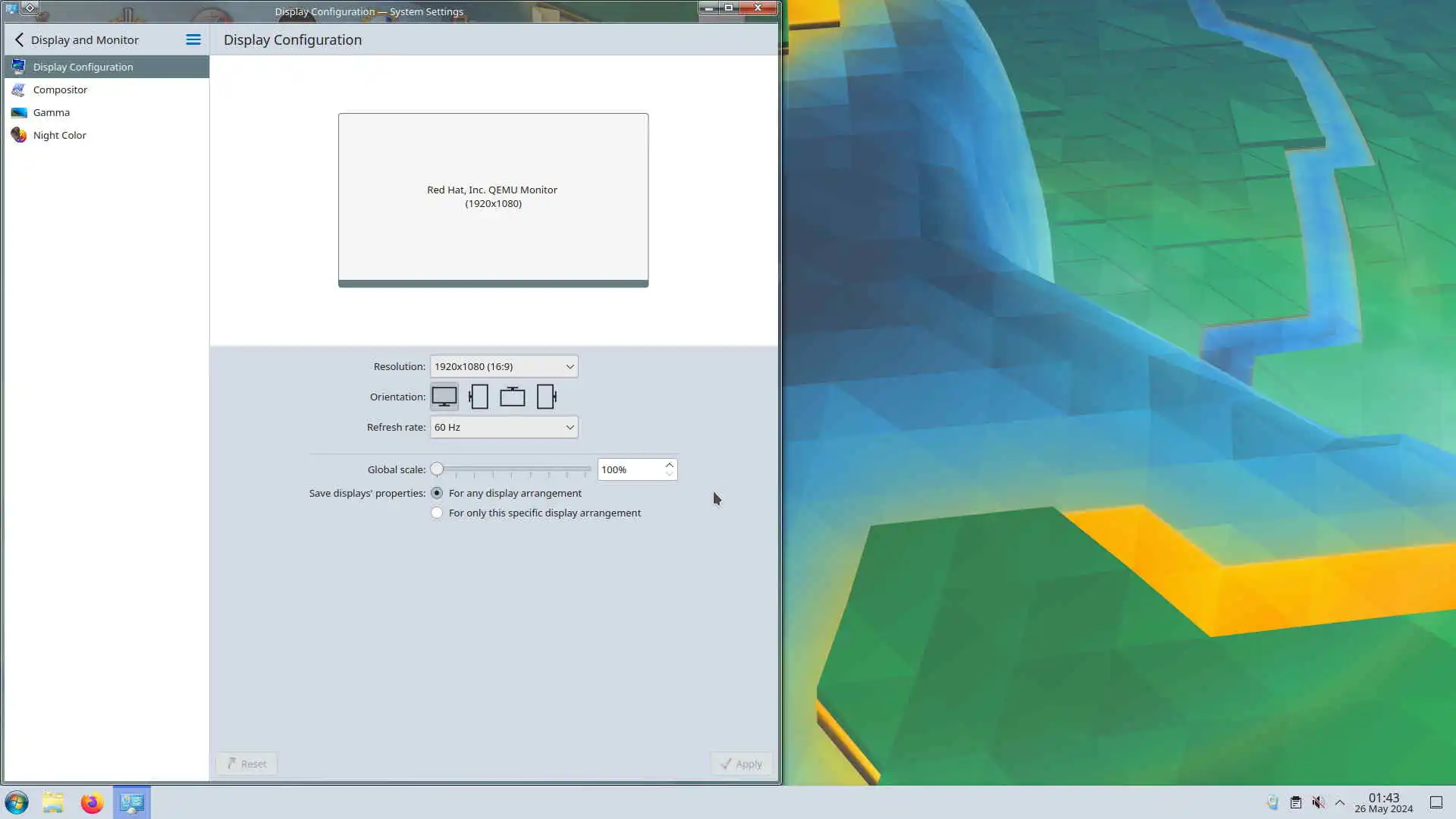Select the landscape orientation icon

444,397
